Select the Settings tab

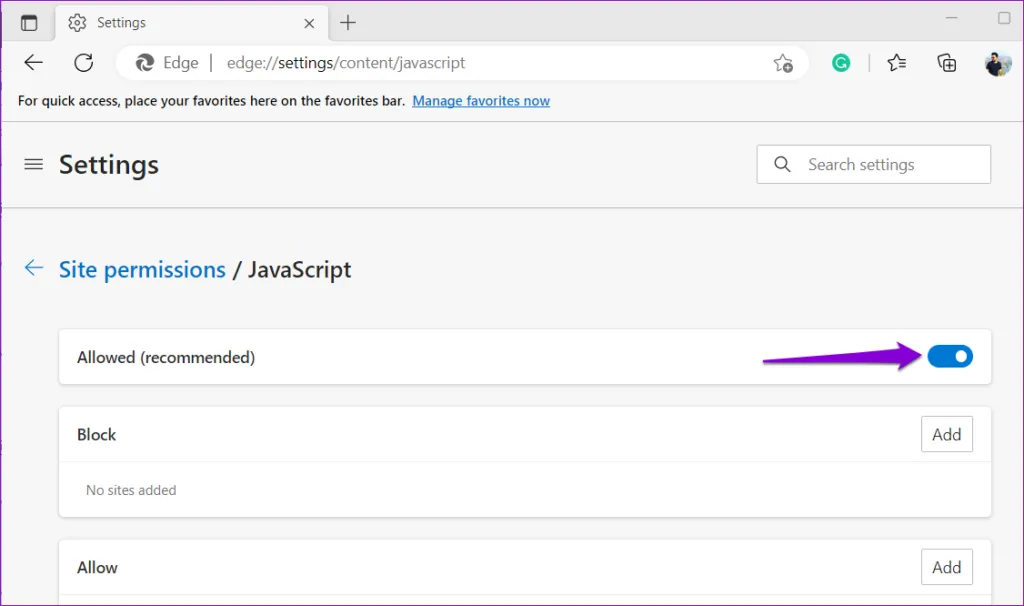[180, 23]
